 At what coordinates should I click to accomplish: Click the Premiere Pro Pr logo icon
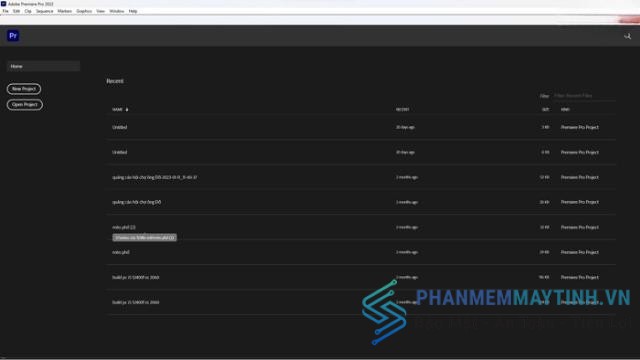(x=13, y=36)
